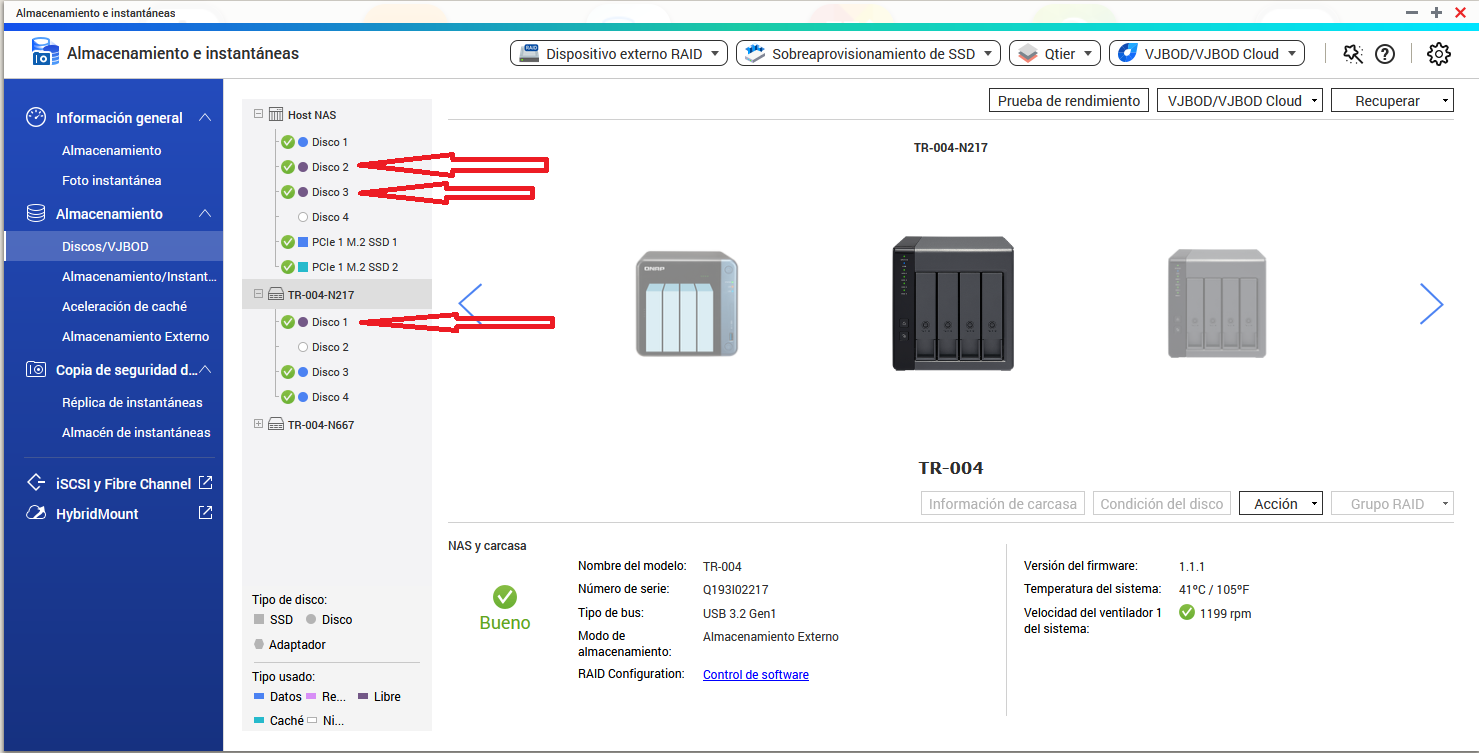Select the black TR-004 enclosure image

pyautogui.click(x=952, y=304)
